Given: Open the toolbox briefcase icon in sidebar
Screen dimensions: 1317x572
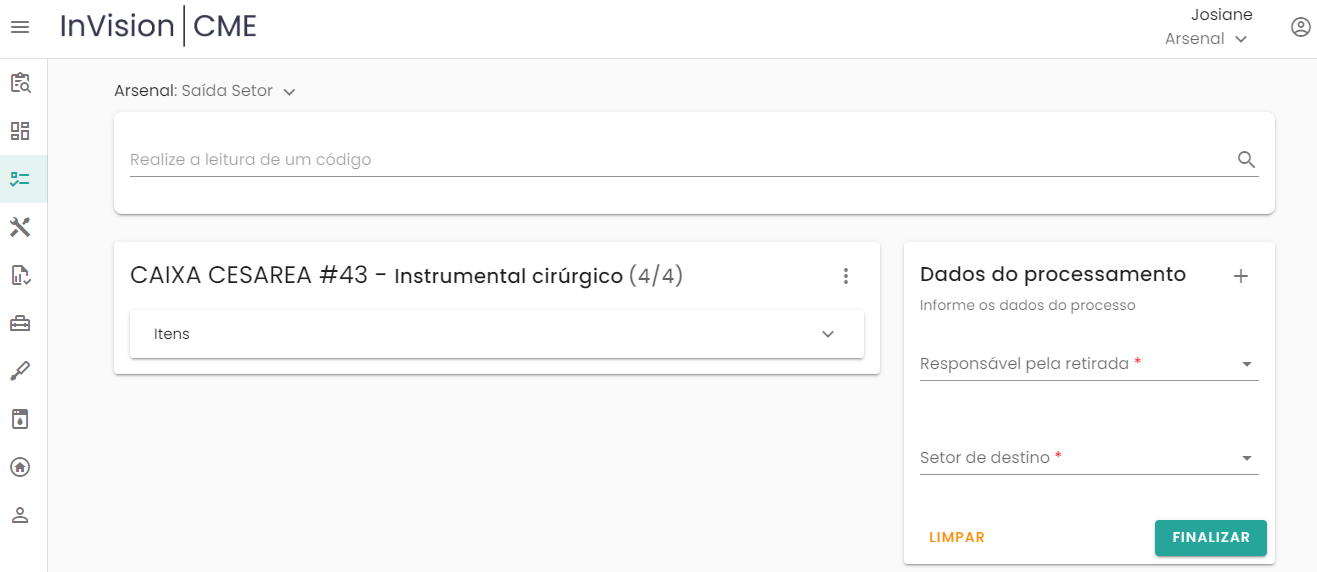Looking at the screenshot, I should pyautogui.click(x=20, y=323).
